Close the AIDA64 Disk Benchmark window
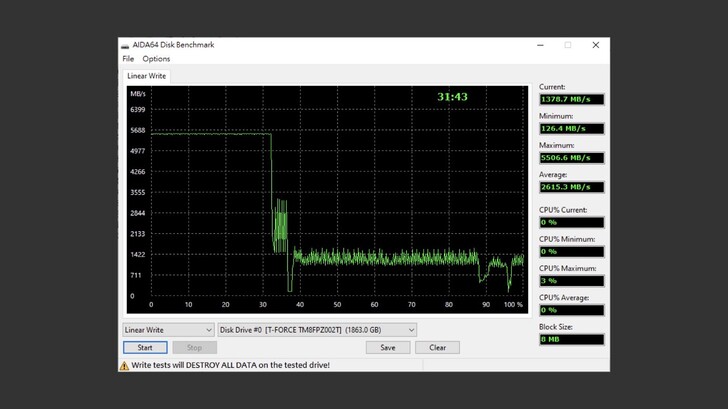 click(x=596, y=45)
